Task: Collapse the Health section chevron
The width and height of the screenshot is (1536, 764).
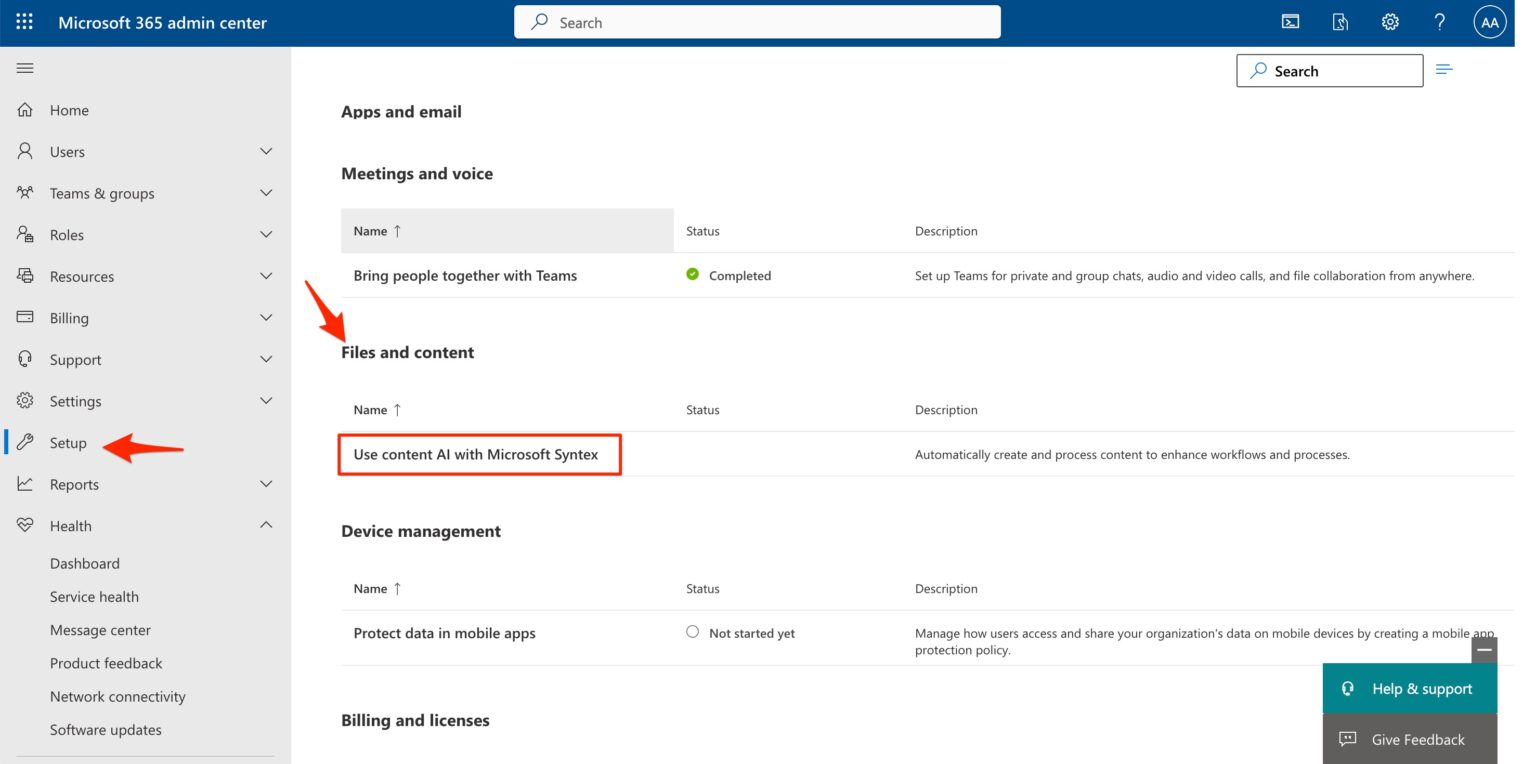Action: (x=266, y=524)
